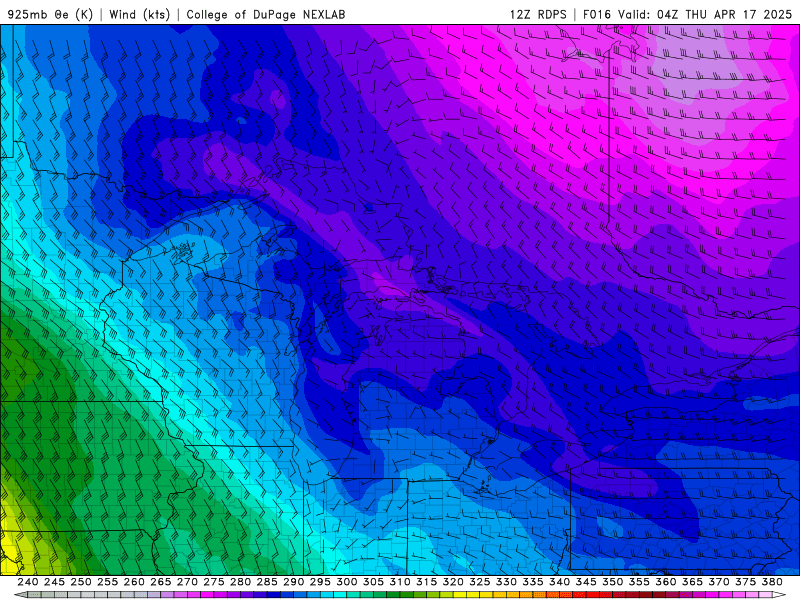The width and height of the screenshot is (800, 600).
Task: Click the "F016" forecast hour label
Action: [597, 14]
